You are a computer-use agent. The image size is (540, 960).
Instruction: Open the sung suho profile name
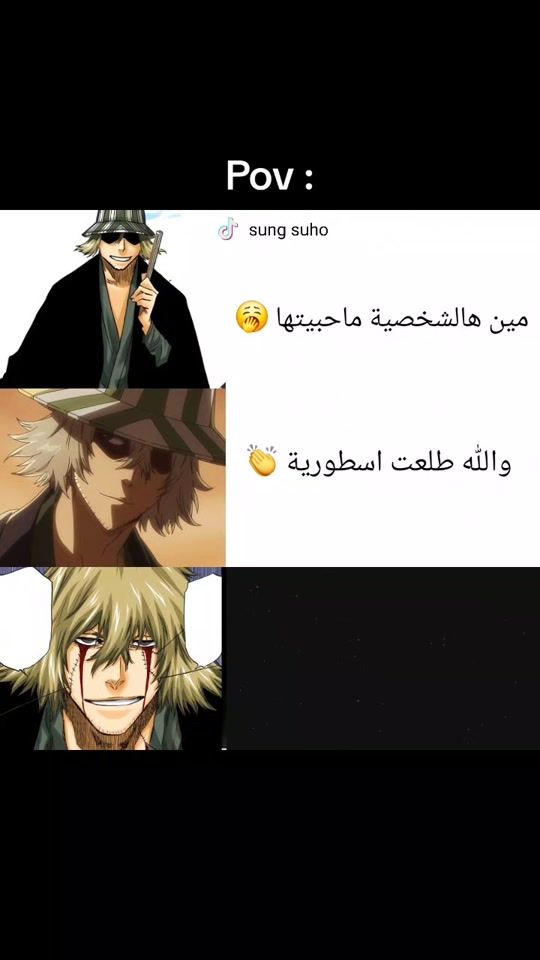click(x=288, y=231)
